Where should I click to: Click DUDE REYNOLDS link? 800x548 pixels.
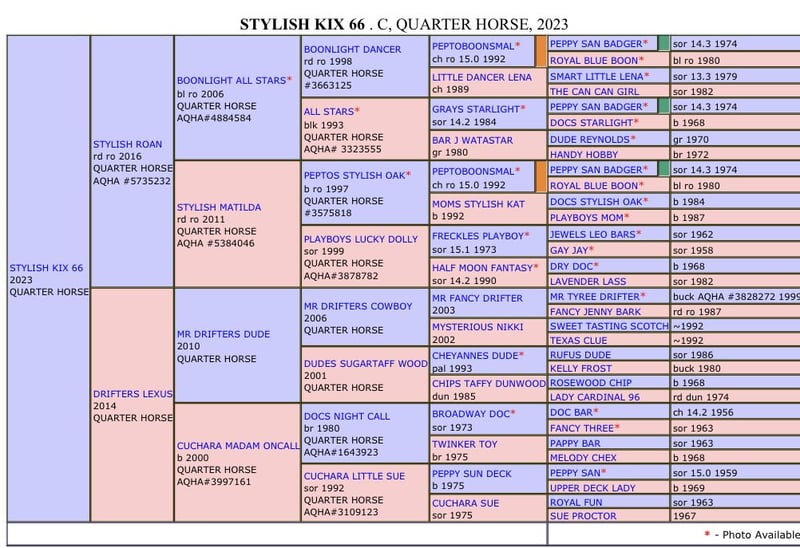pyautogui.click(x=590, y=139)
